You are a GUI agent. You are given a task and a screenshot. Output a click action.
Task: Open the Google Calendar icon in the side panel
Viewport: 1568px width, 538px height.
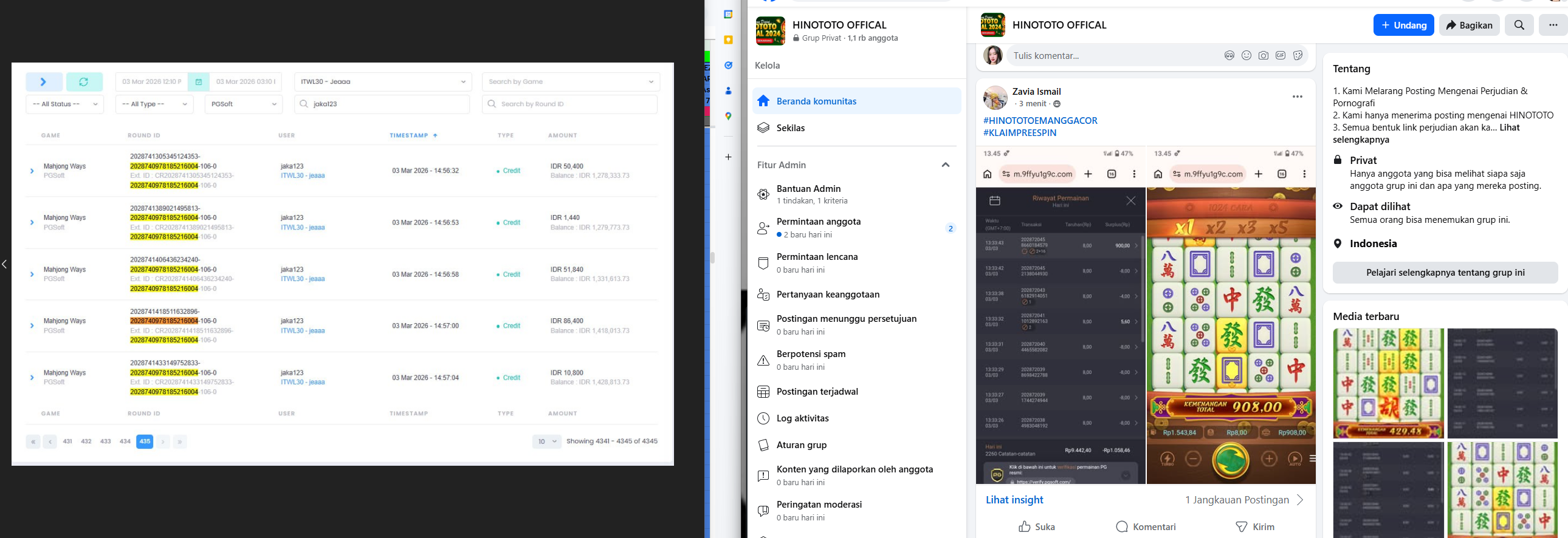(728, 14)
